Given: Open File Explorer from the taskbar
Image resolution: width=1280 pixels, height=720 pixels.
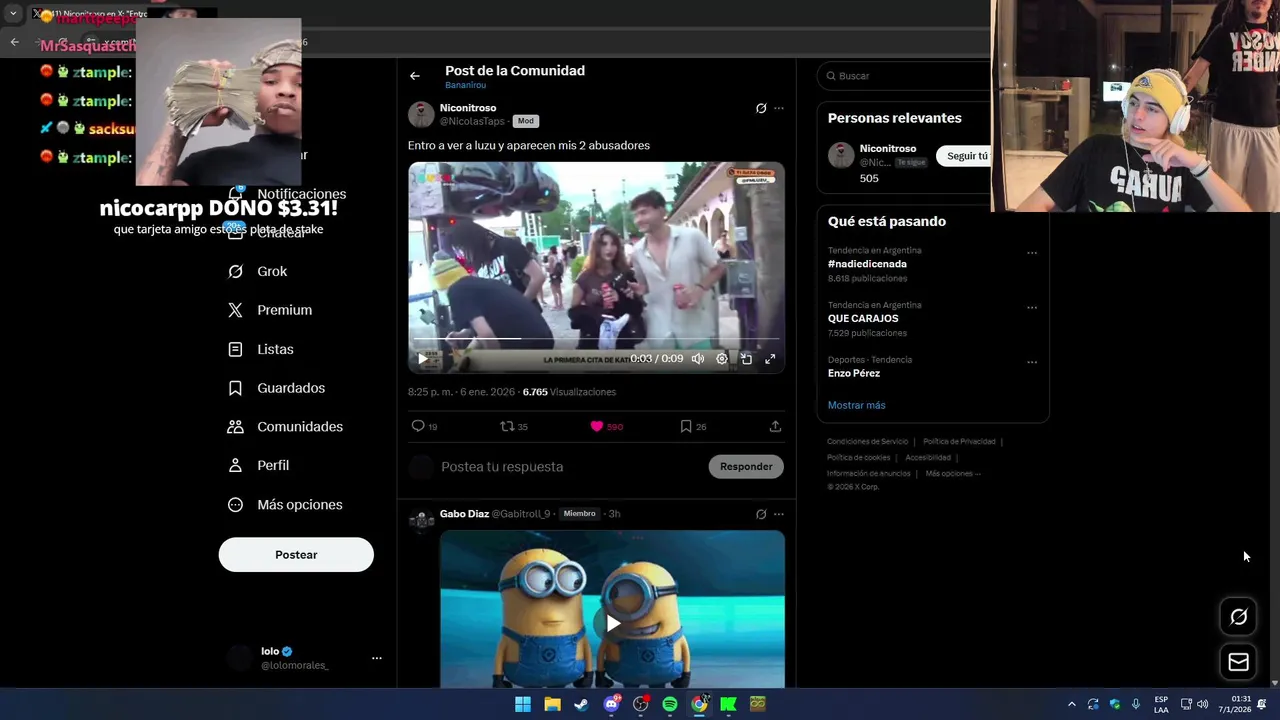Looking at the screenshot, I should coord(552,704).
